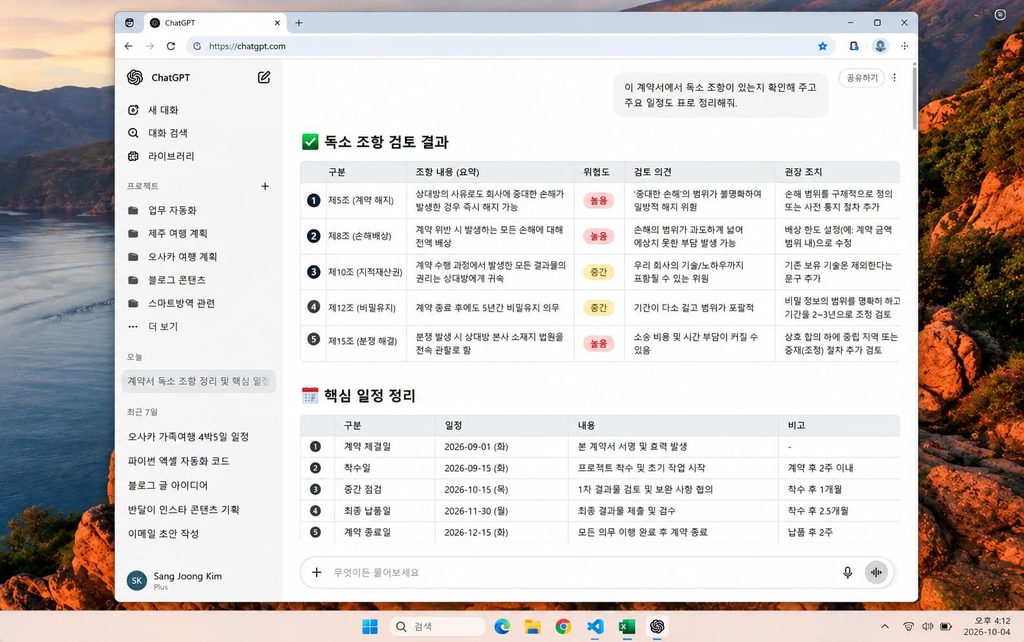Start voice mode with waveform button
Viewport: 1024px width, 642px height.
(x=876, y=572)
